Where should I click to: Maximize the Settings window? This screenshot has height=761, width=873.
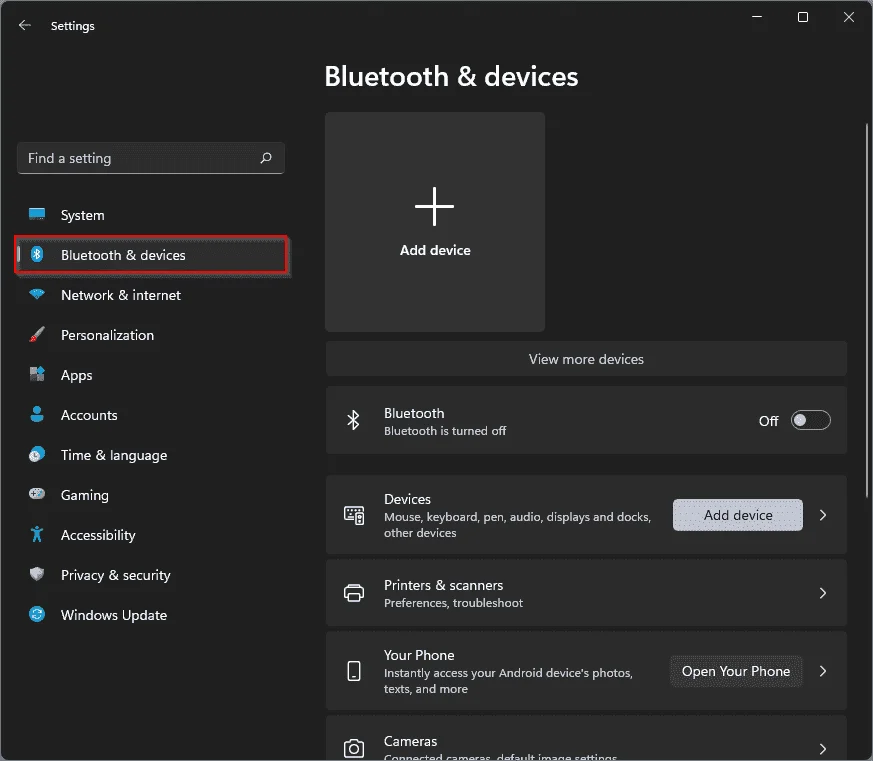pos(803,17)
